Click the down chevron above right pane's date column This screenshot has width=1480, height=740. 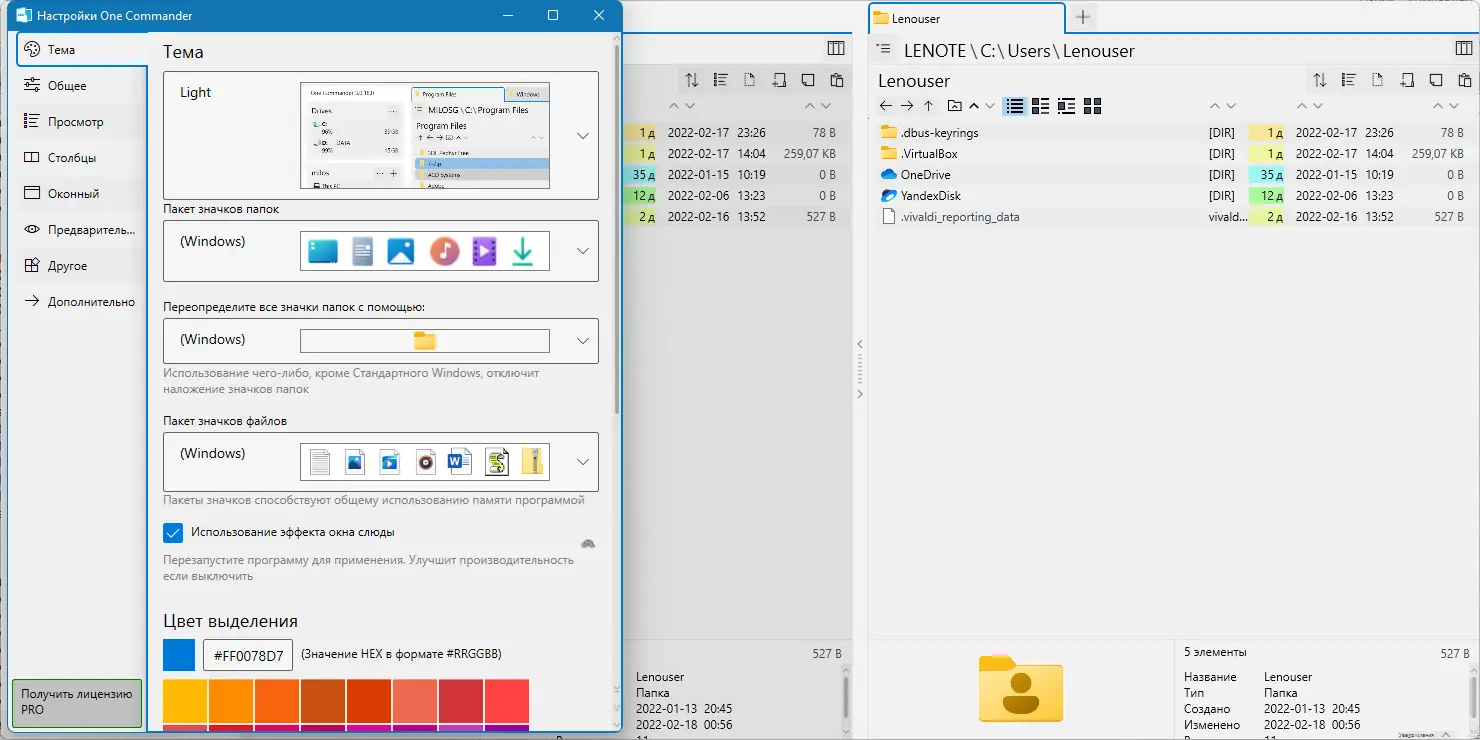(1318, 106)
